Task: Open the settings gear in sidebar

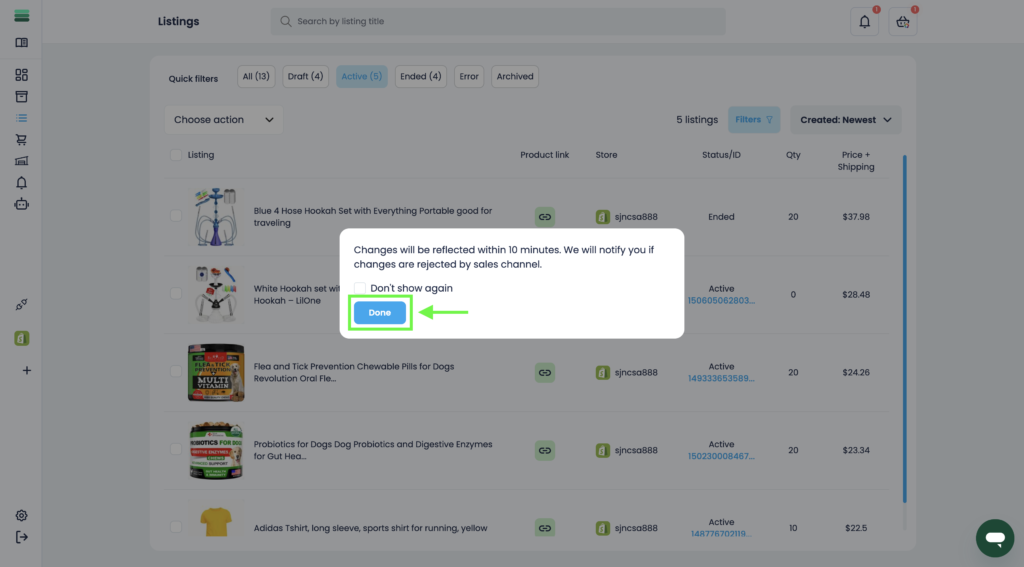Action: click(x=21, y=516)
